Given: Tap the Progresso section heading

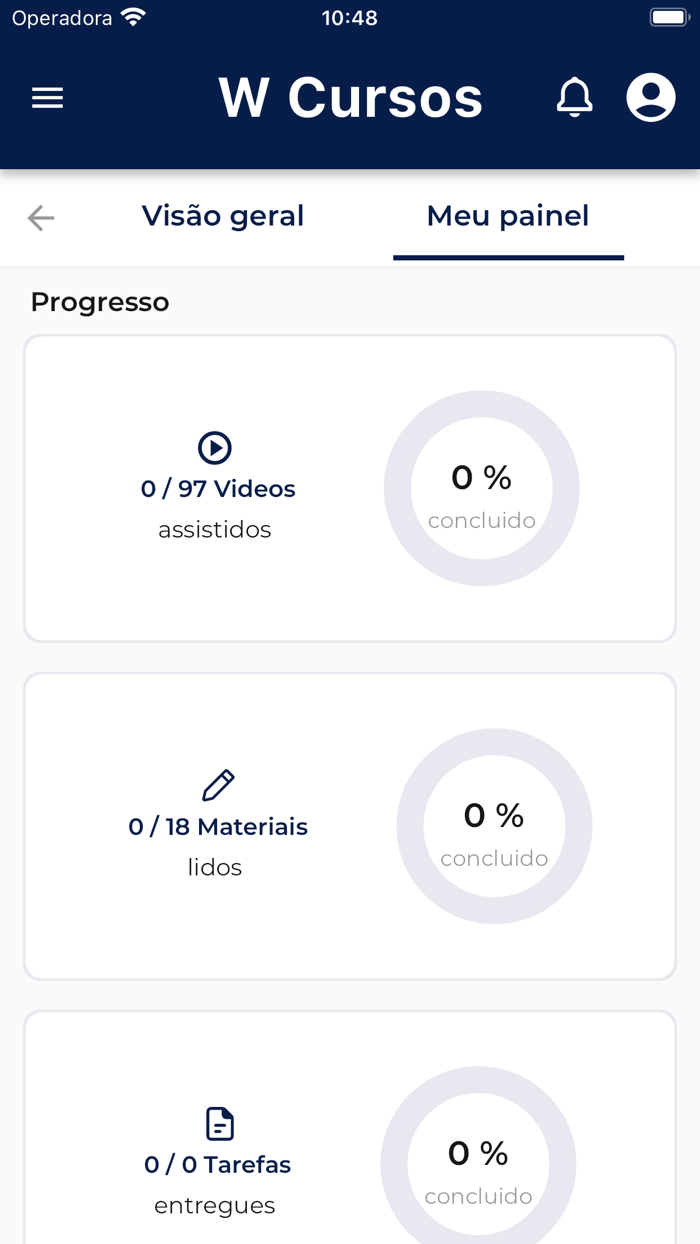Looking at the screenshot, I should click(x=100, y=302).
